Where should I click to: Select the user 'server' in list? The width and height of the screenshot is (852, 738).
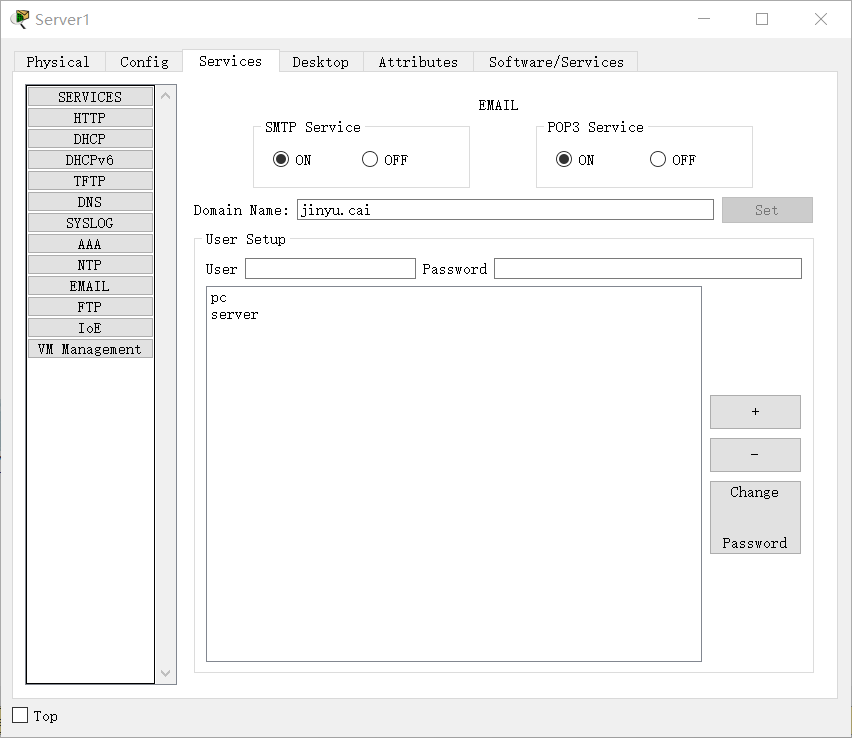pos(235,315)
